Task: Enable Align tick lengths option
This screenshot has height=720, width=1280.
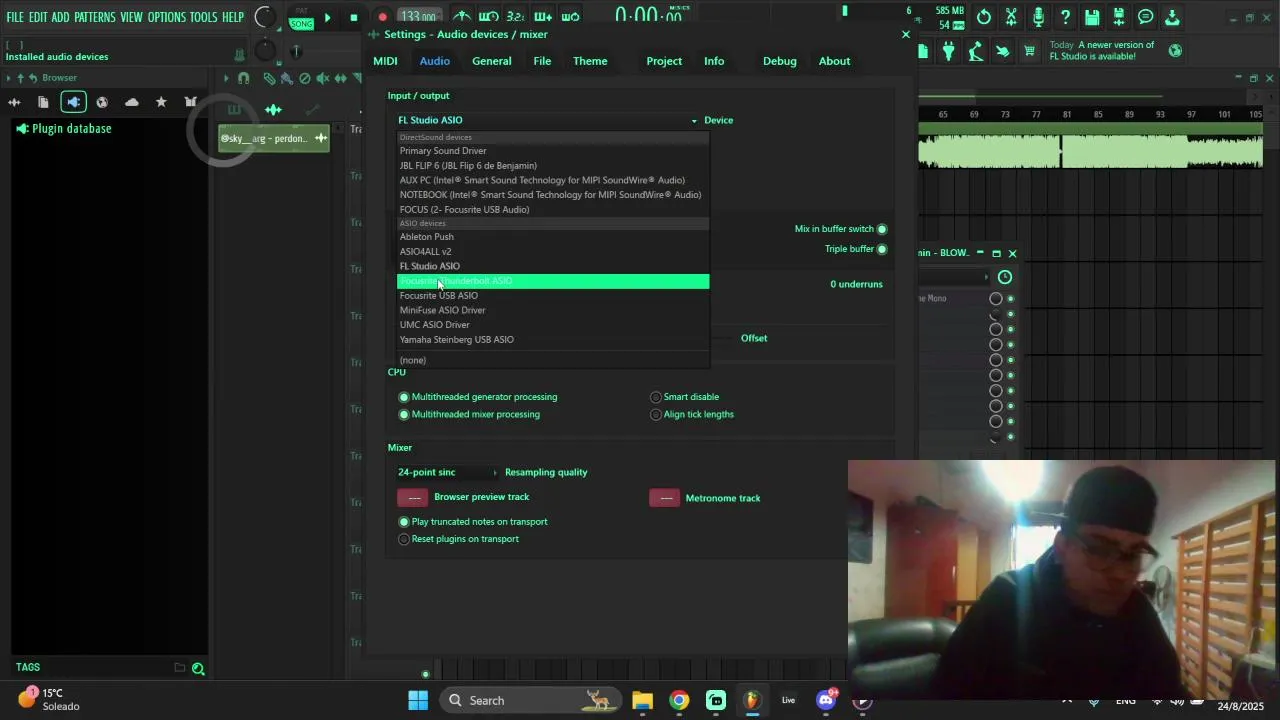Action: coord(656,414)
